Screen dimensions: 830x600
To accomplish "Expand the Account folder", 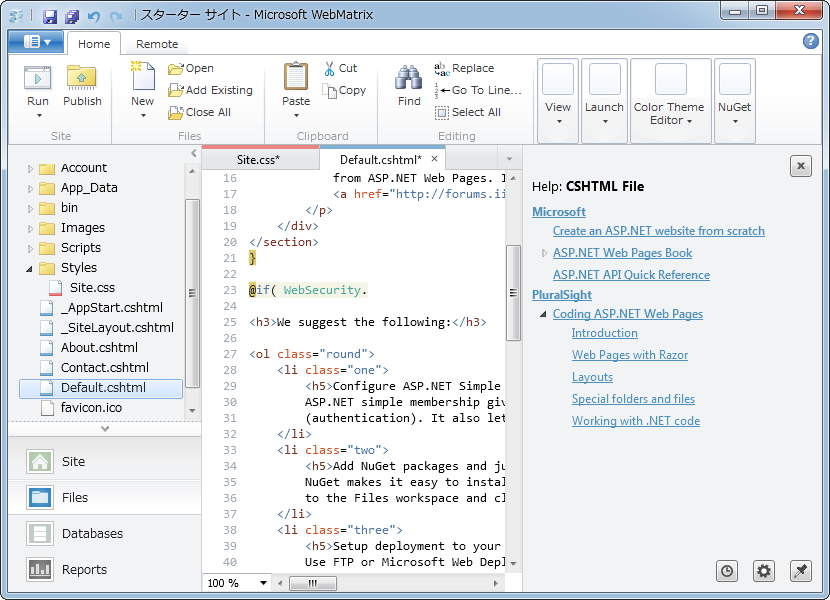I will (31, 169).
